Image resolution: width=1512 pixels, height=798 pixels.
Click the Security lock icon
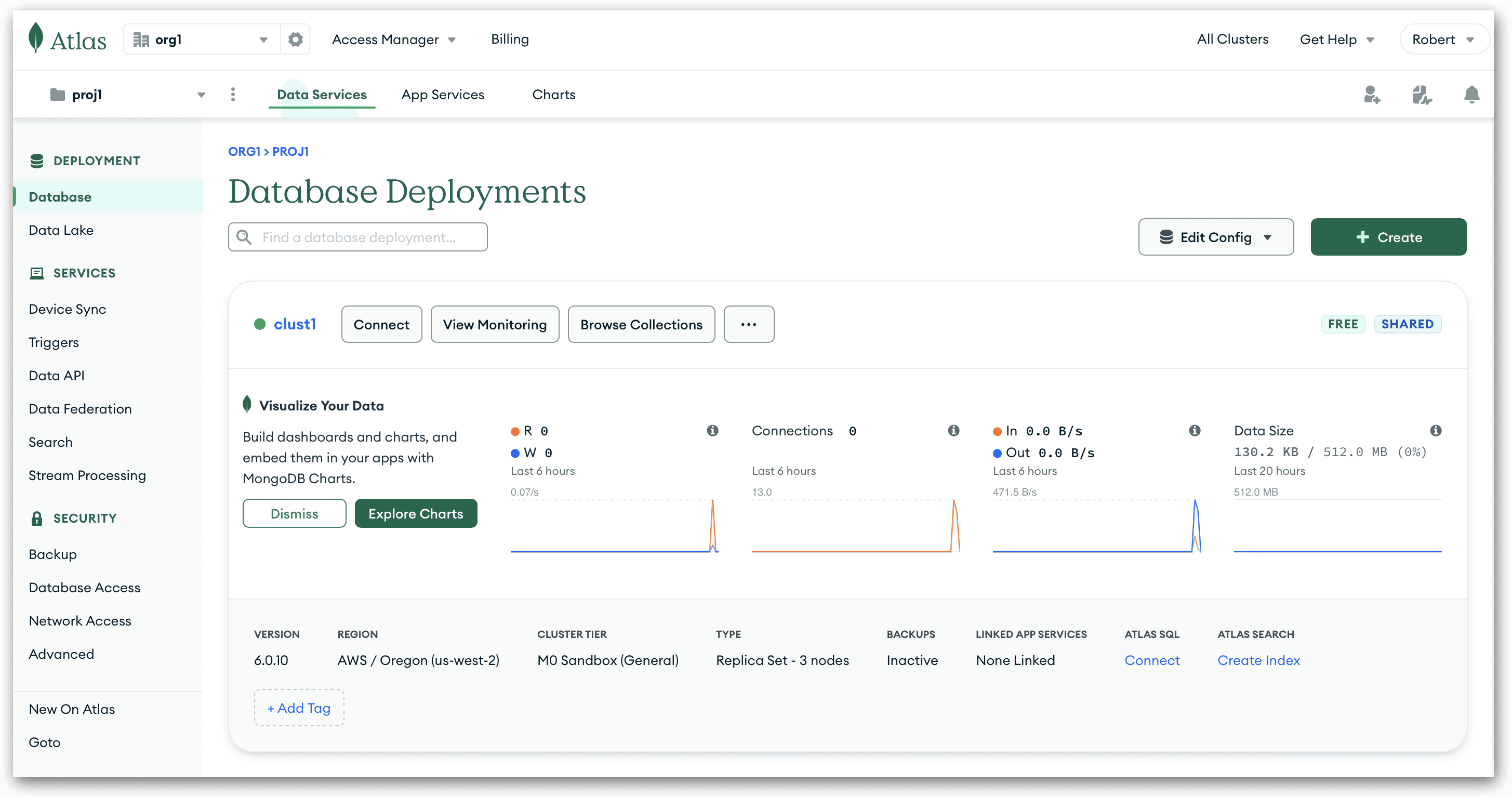[x=37, y=518]
